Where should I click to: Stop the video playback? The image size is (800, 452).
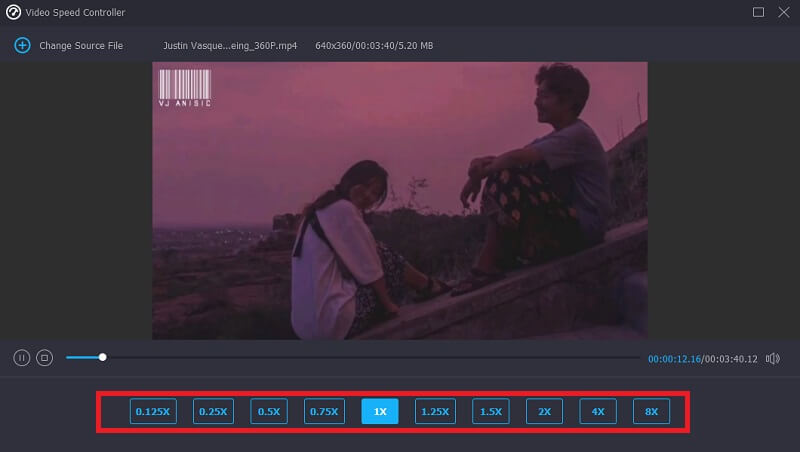44,357
